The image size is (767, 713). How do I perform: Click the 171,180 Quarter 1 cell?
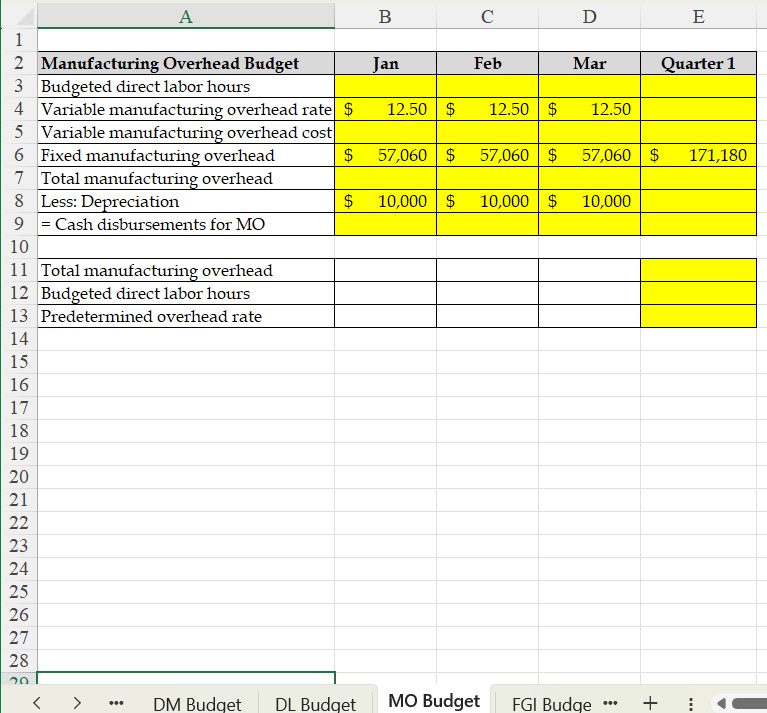tap(699, 155)
